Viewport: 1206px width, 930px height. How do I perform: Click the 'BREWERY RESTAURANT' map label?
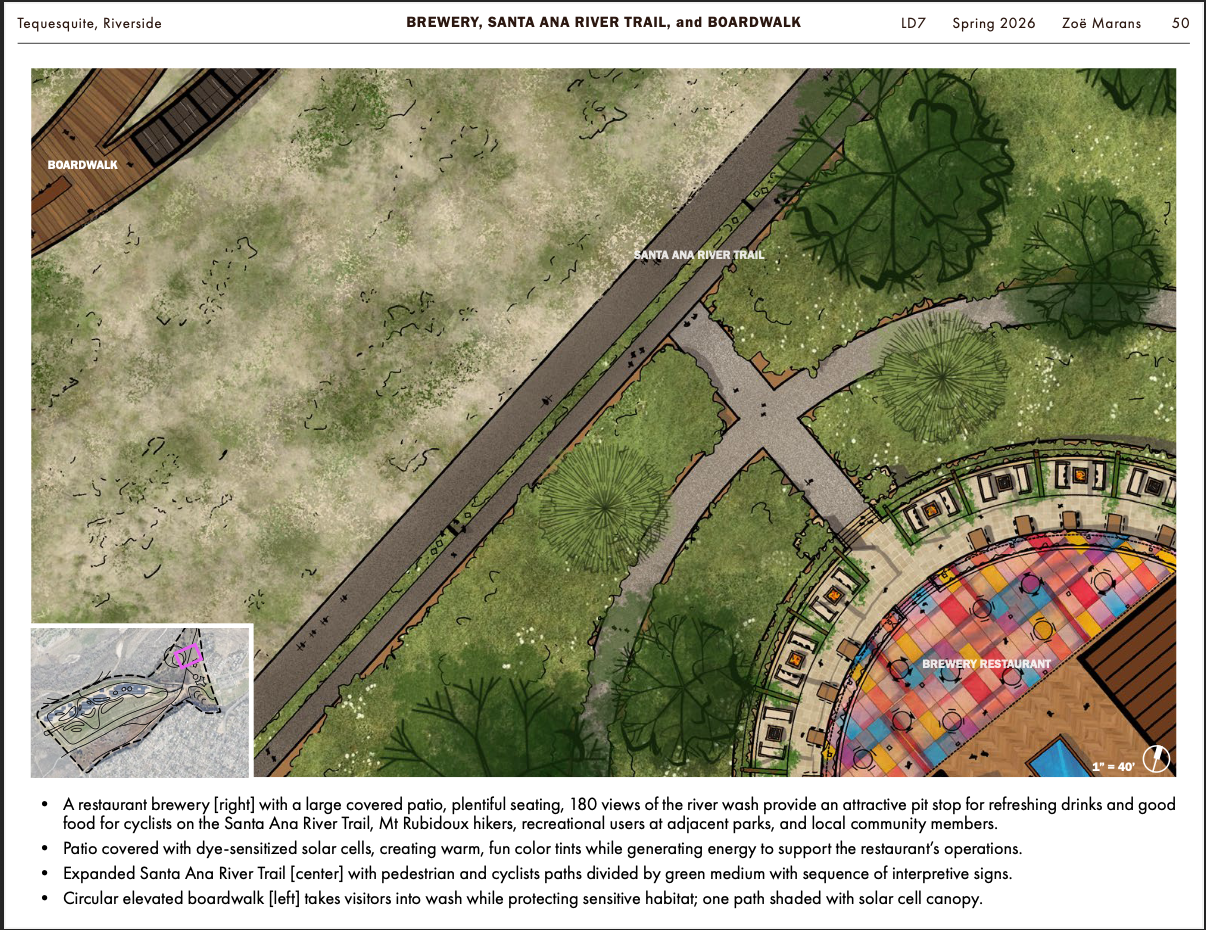[x=986, y=664]
